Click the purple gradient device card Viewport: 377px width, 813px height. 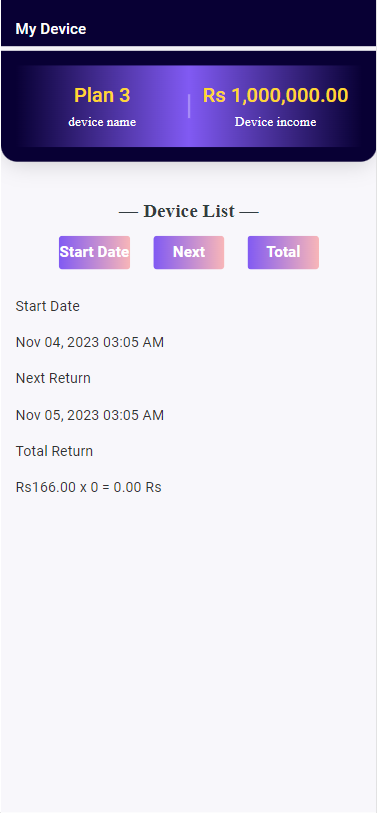(x=189, y=106)
